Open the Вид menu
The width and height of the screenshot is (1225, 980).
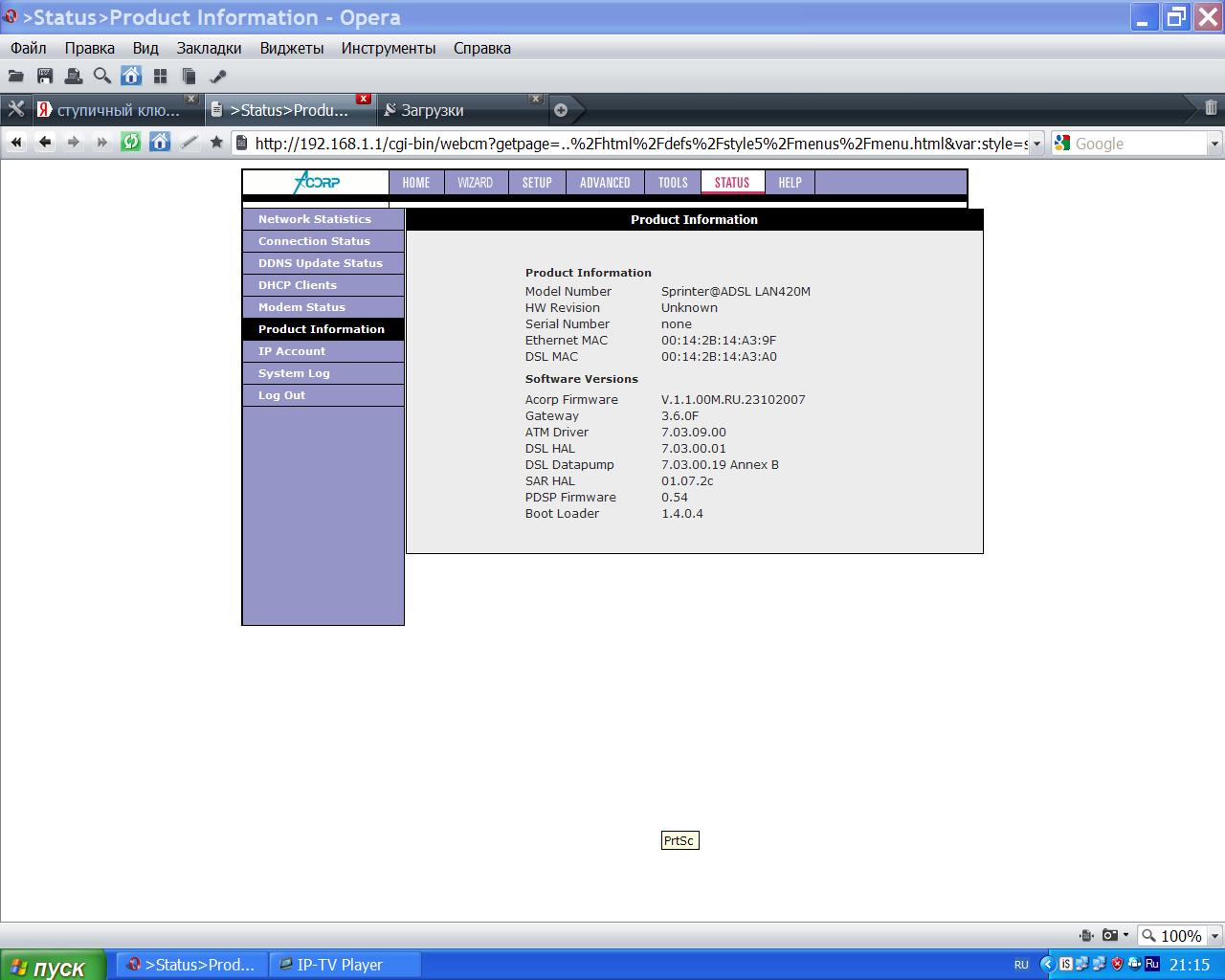tap(145, 48)
